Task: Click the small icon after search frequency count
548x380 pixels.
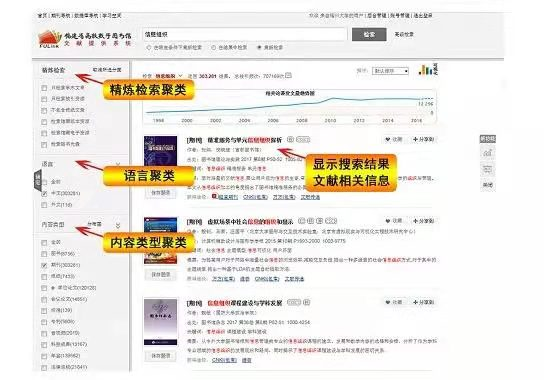Action: [x=288, y=75]
